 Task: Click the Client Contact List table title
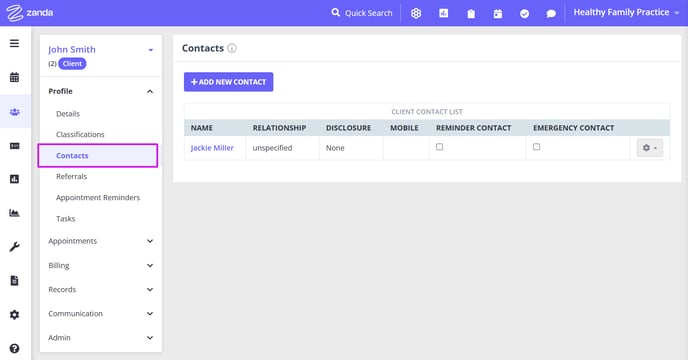coord(426,112)
